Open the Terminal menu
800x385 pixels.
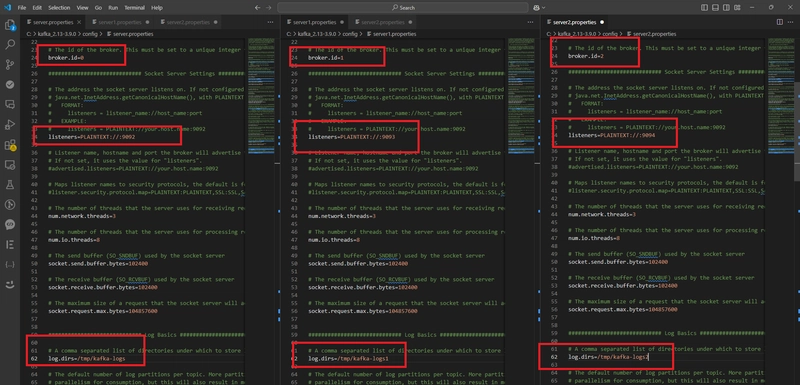point(134,8)
